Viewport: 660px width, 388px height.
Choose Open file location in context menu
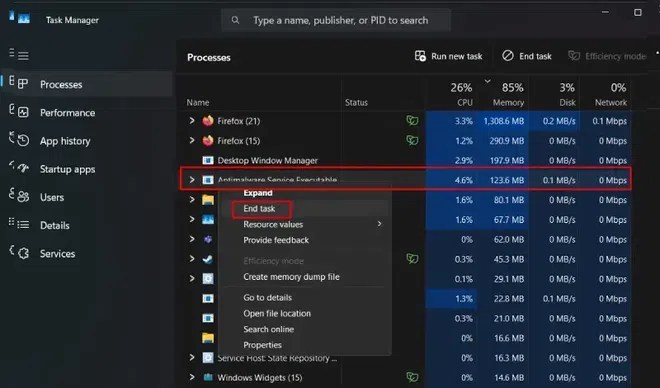[277, 314]
